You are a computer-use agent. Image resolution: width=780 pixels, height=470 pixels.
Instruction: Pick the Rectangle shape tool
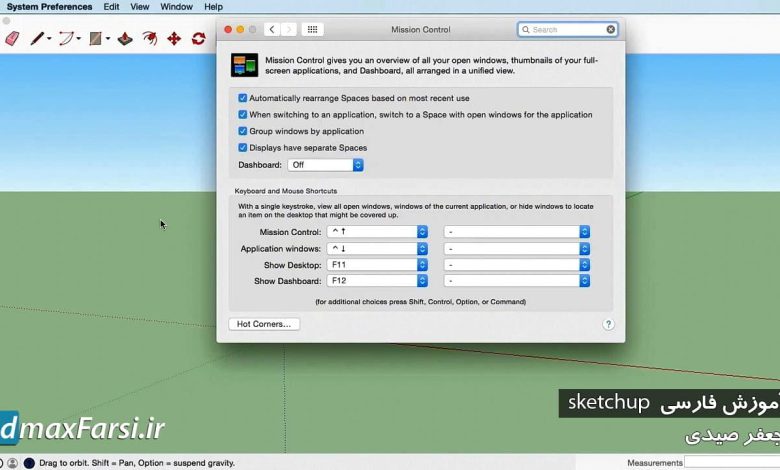coord(96,39)
